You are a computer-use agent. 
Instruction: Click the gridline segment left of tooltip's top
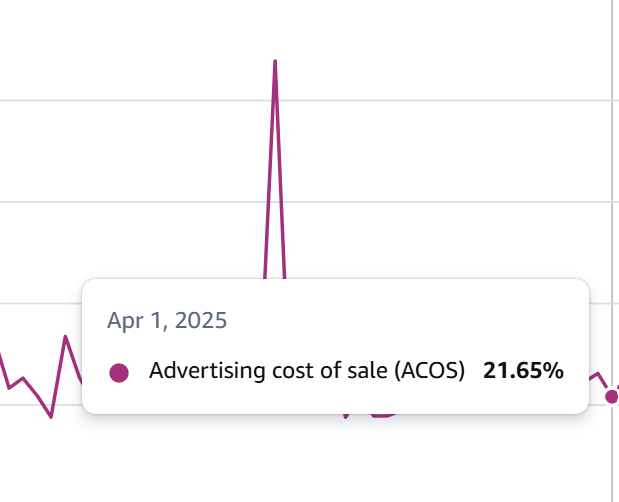41,303
